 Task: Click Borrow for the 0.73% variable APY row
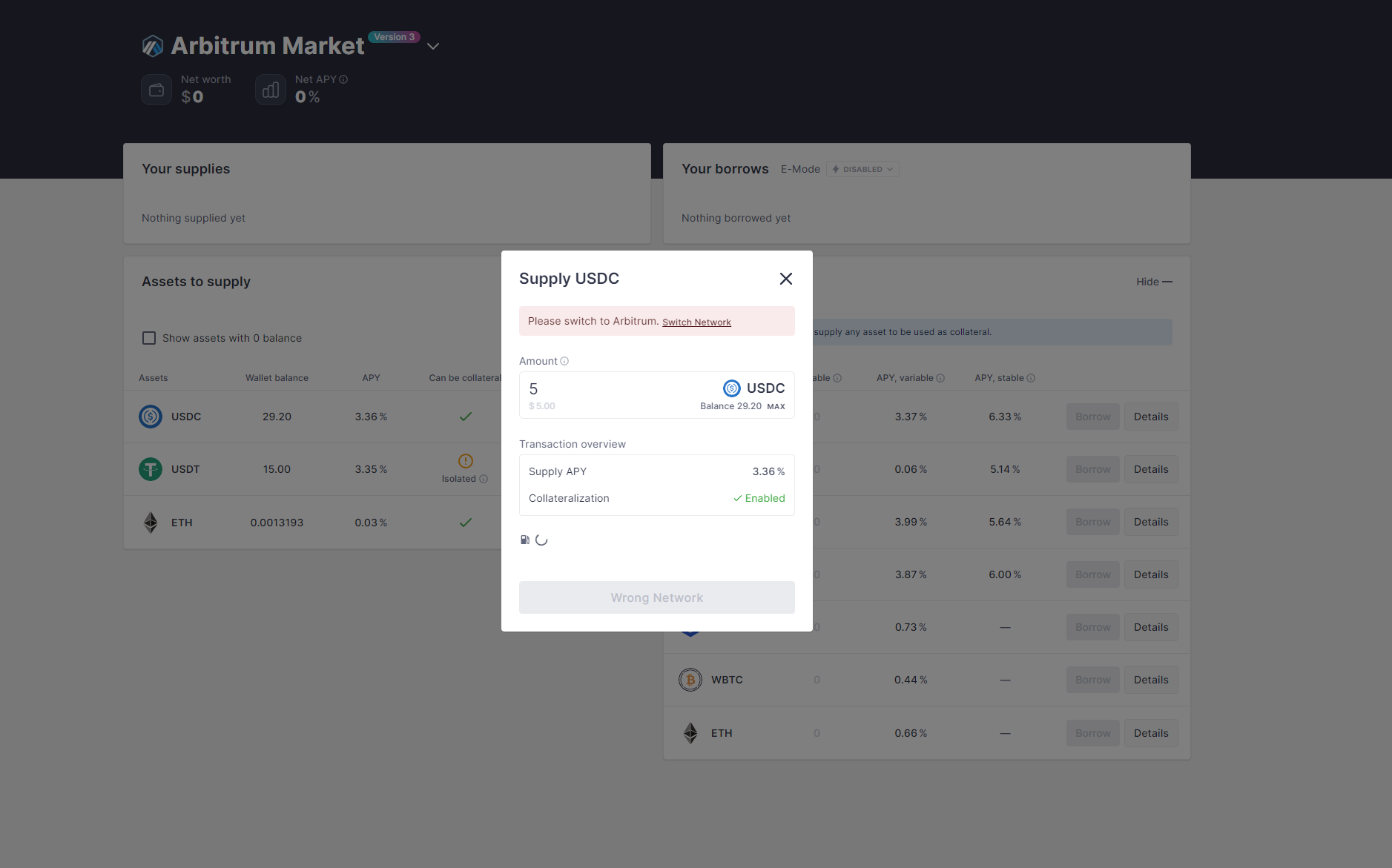[1093, 627]
